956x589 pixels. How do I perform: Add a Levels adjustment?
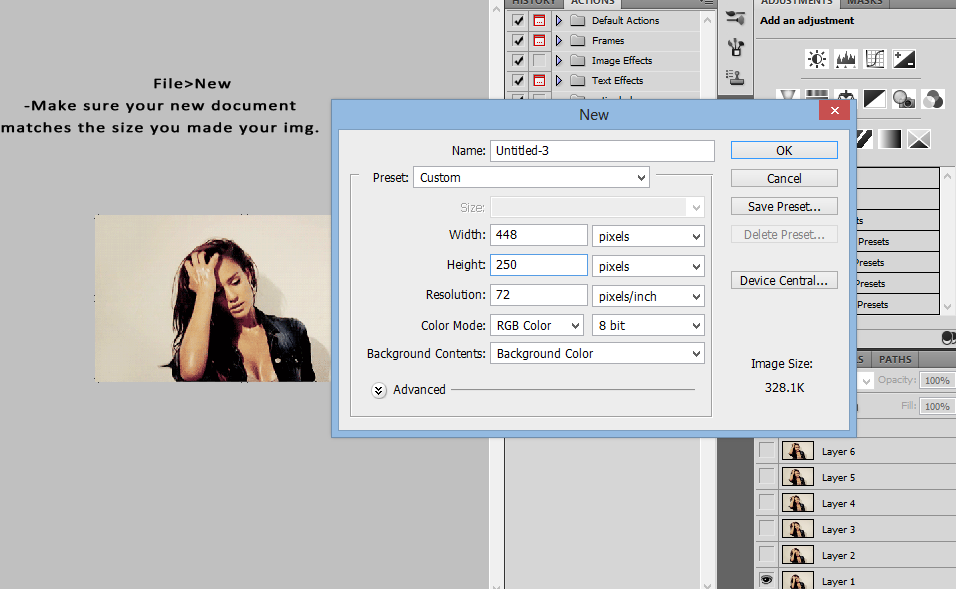(846, 59)
